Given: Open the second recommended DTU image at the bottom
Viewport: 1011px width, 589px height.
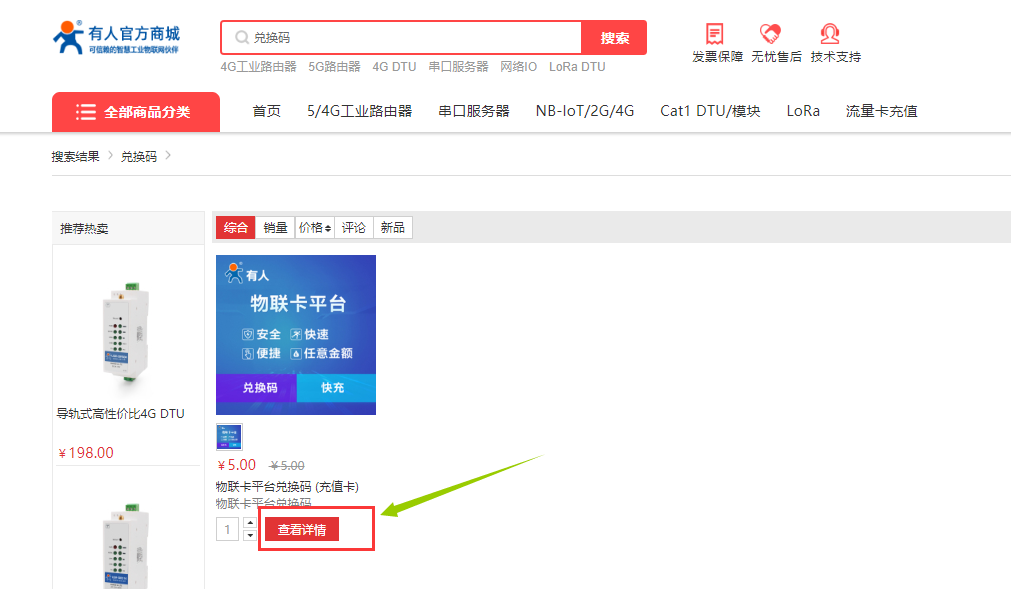Looking at the screenshot, I should [127, 545].
